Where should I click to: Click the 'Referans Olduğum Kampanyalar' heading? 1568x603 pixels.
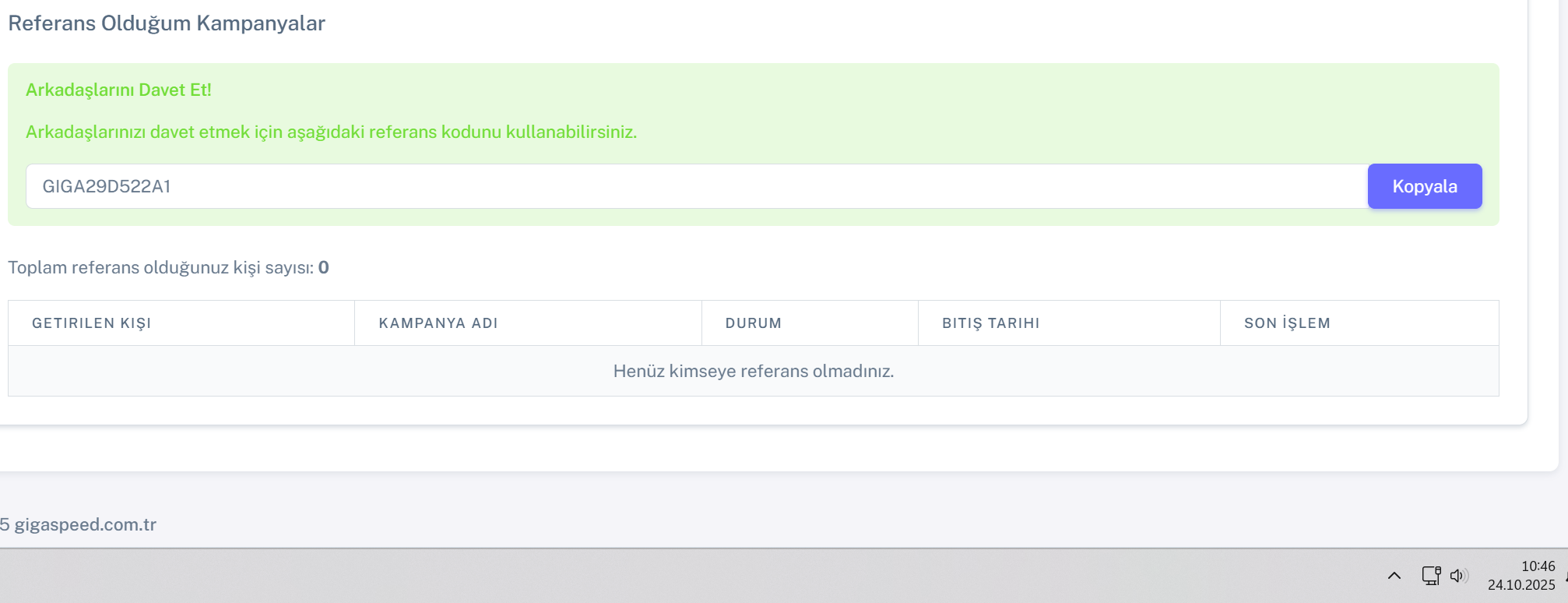(167, 23)
